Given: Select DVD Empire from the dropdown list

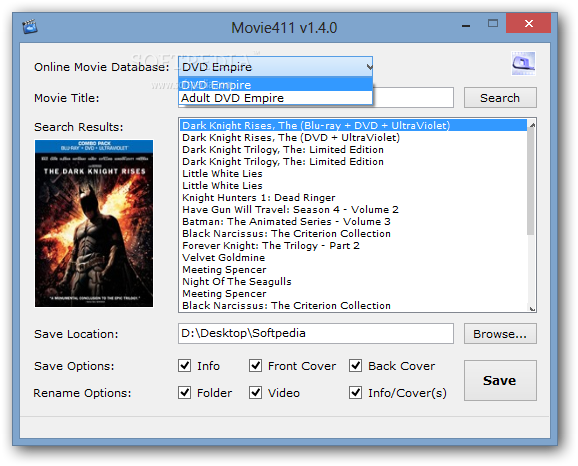Looking at the screenshot, I should tap(275, 85).
